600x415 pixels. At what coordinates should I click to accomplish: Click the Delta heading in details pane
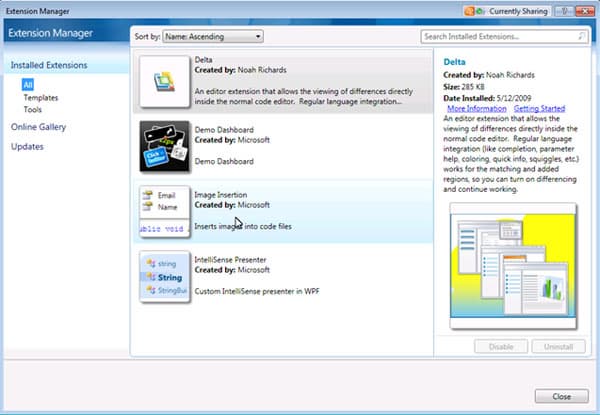(x=454, y=62)
